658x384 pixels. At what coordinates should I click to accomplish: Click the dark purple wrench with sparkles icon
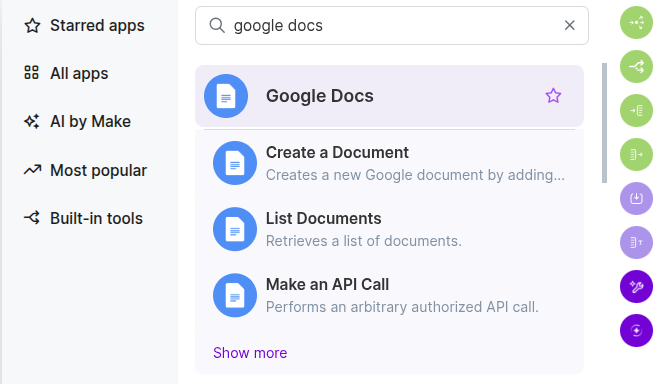[637, 287]
